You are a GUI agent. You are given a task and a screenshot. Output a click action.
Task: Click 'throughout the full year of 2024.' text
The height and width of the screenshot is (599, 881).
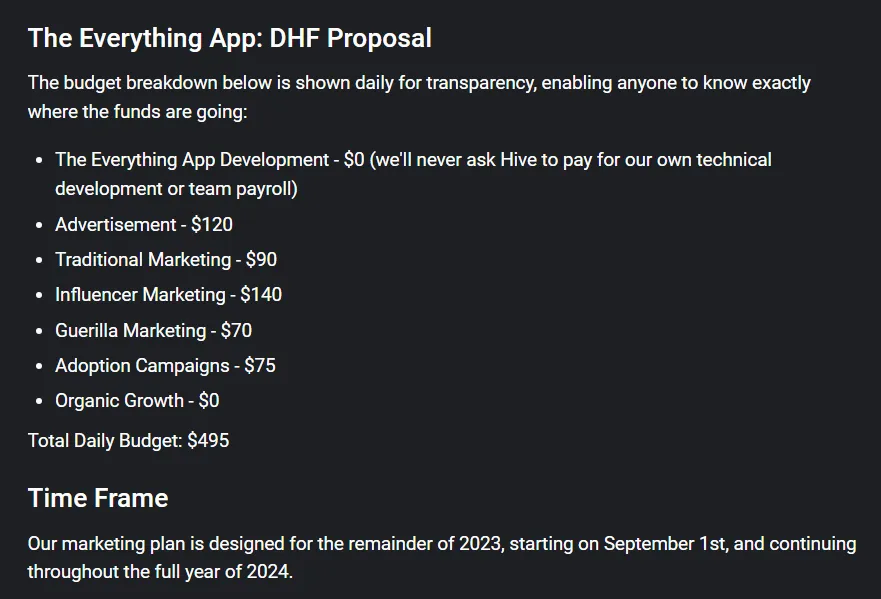click(160, 572)
